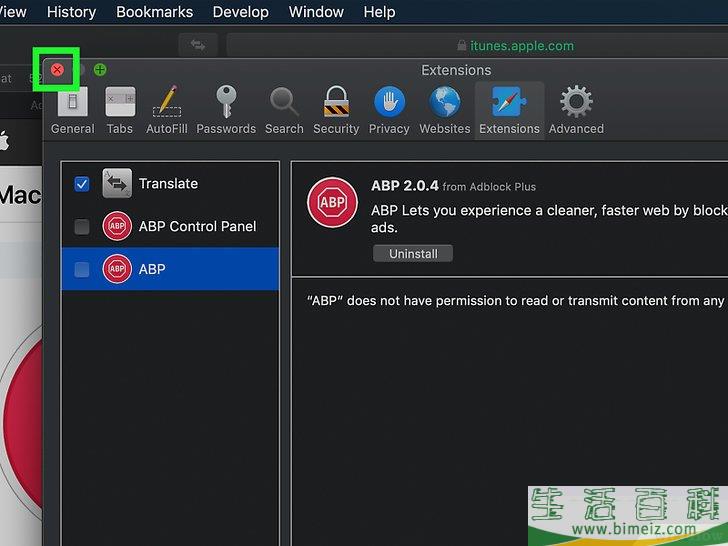The image size is (728, 546).
Task: Select the Translate row in extensions list
Action: tap(170, 183)
